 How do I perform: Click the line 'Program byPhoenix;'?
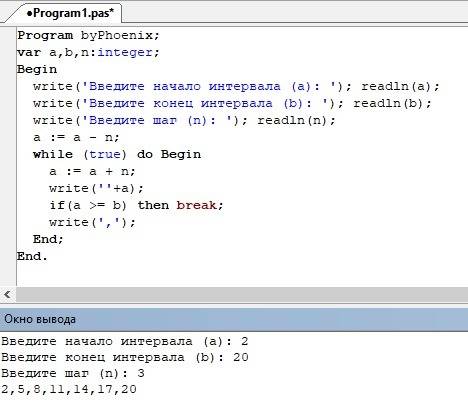coord(89,35)
